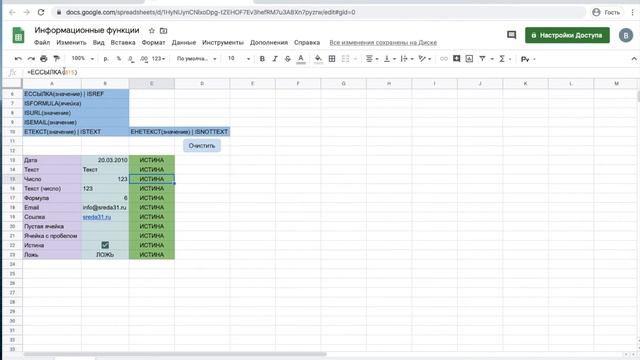Select cell with info@sreda31.ru
The image size is (640, 360).
click(105, 207)
